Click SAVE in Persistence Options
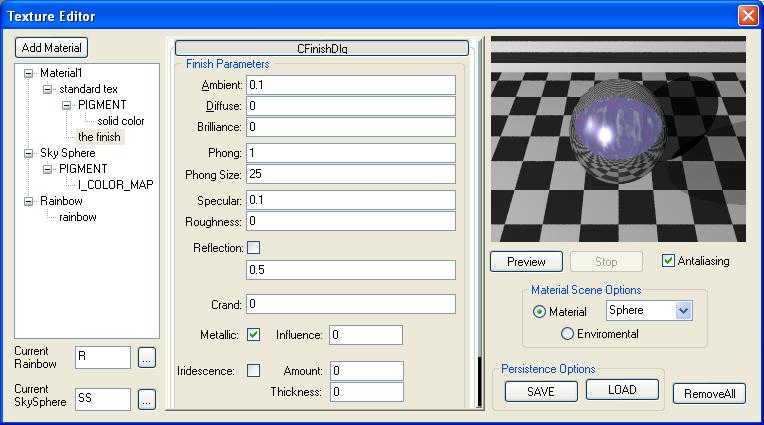The width and height of the screenshot is (764, 425). click(540, 391)
